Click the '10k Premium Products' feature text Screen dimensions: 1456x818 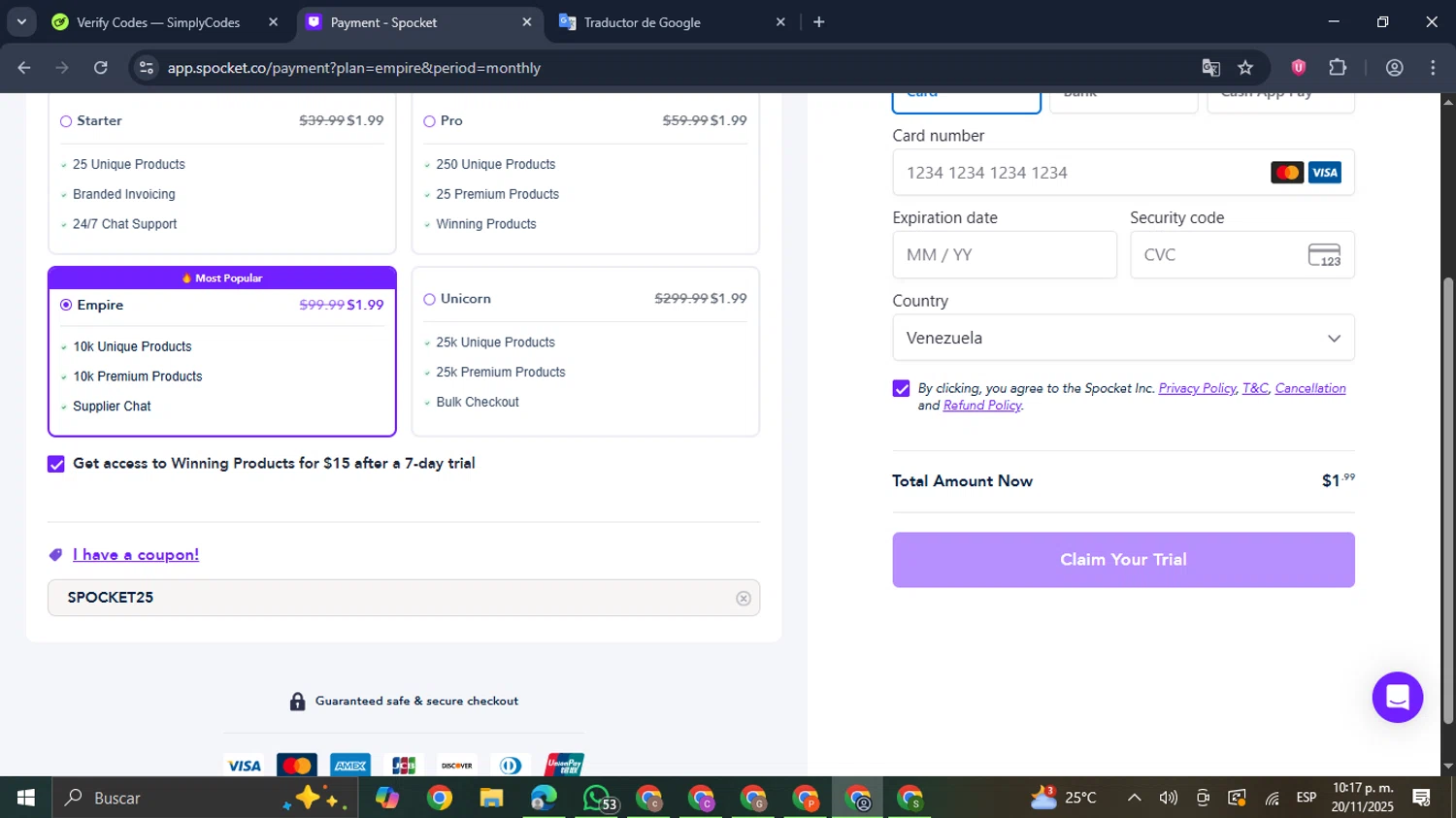(138, 376)
